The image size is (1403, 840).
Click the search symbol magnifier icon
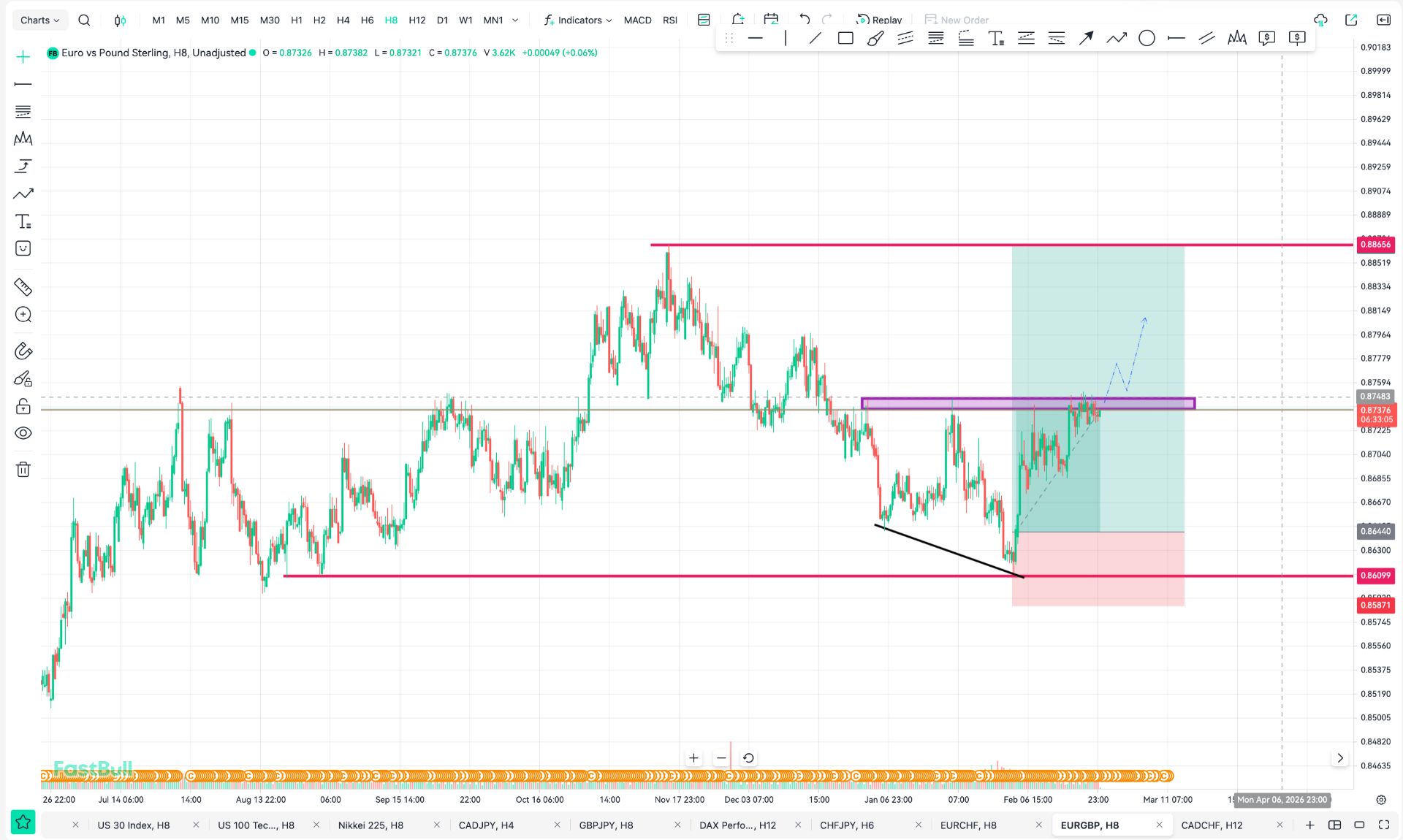click(x=84, y=20)
